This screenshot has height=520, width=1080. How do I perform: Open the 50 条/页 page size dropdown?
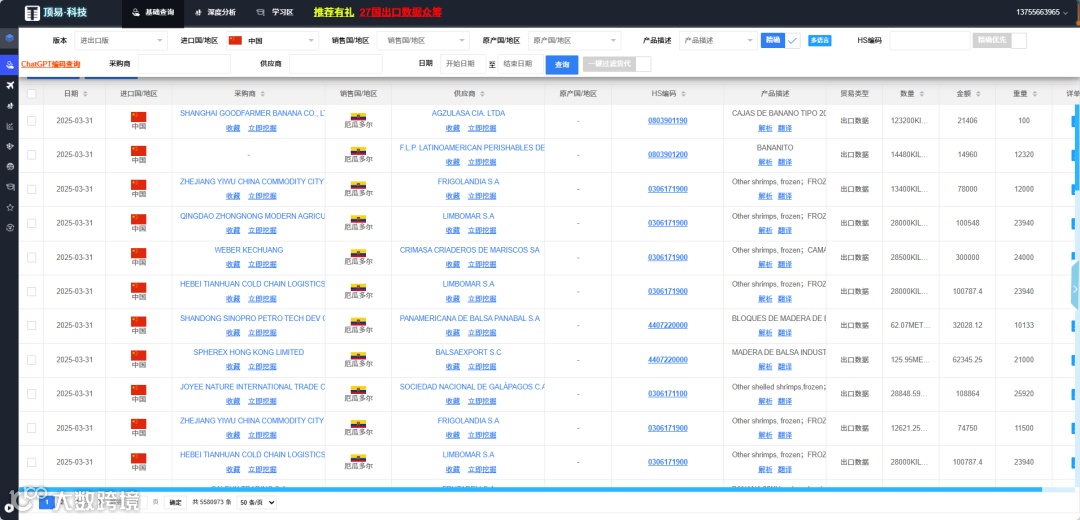click(x=256, y=503)
